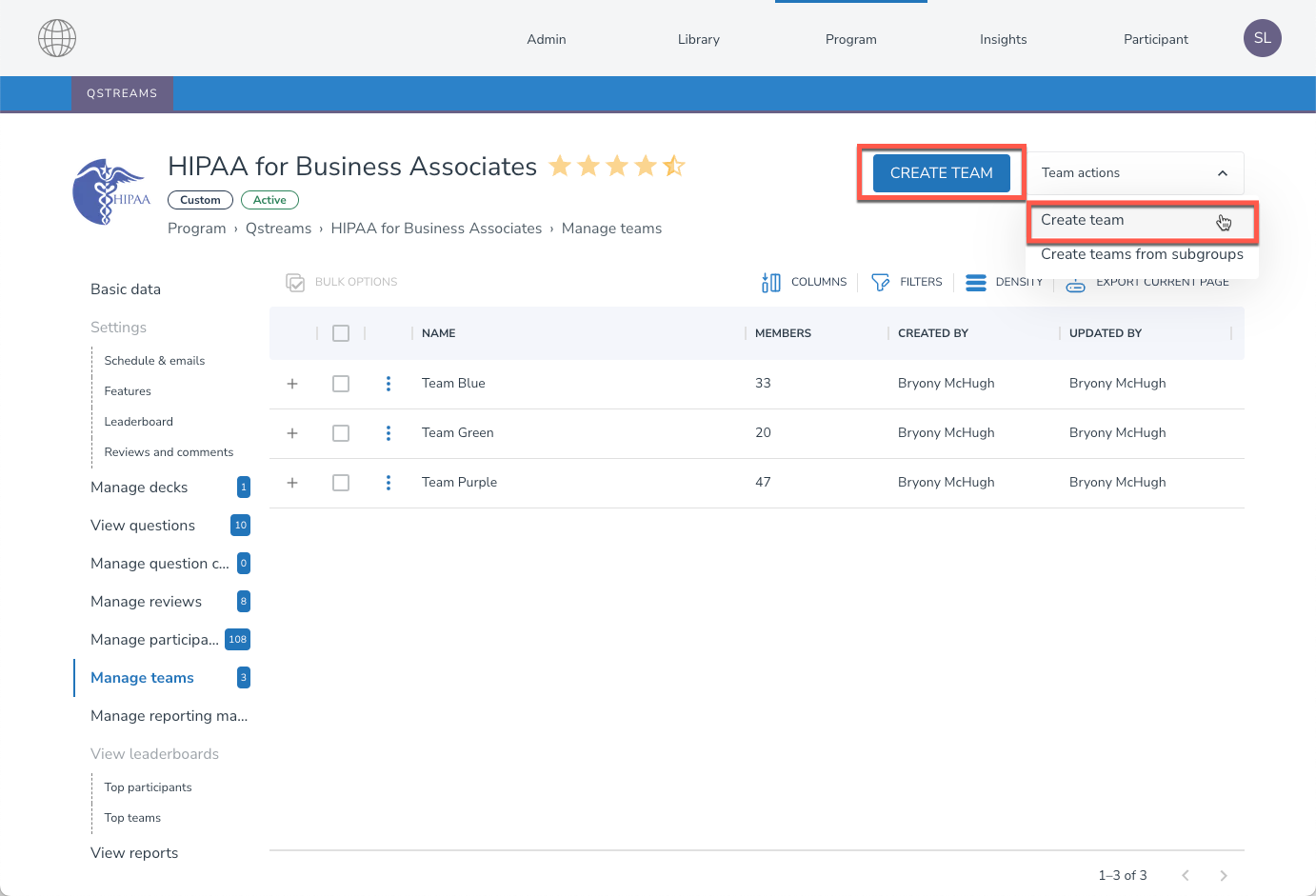The height and width of the screenshot is (896, 1316).
Task: Expand the Team Purple row
Action: coord(292,483)
